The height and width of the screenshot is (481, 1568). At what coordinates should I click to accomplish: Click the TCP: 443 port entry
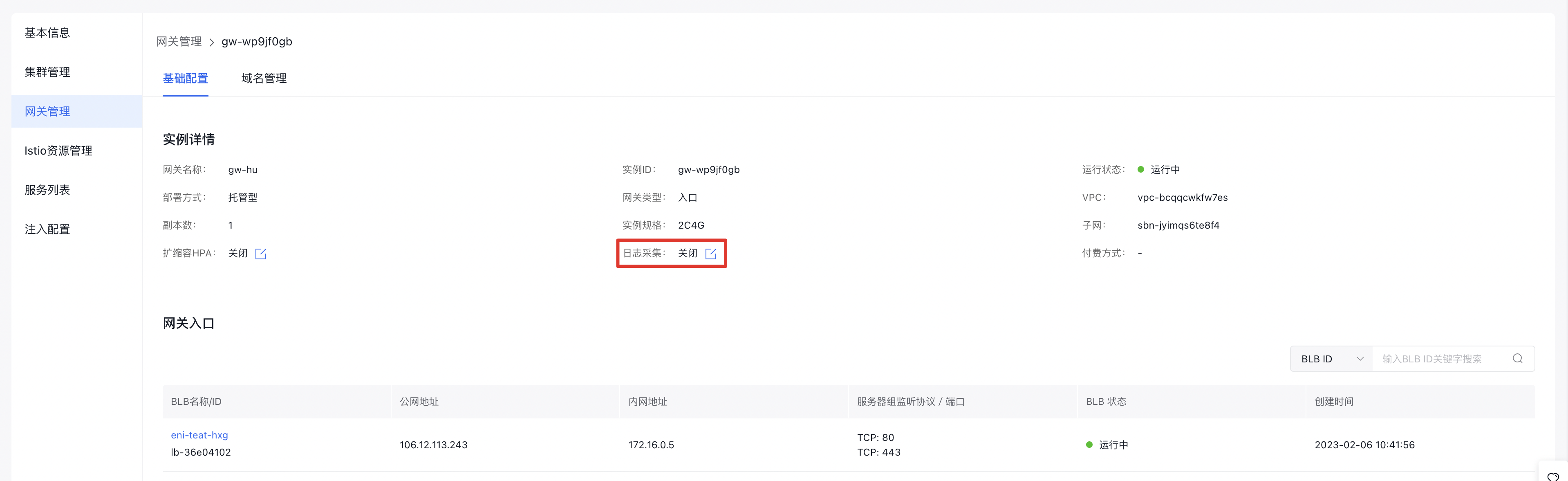pyautogui.click(x=878, y=452)
